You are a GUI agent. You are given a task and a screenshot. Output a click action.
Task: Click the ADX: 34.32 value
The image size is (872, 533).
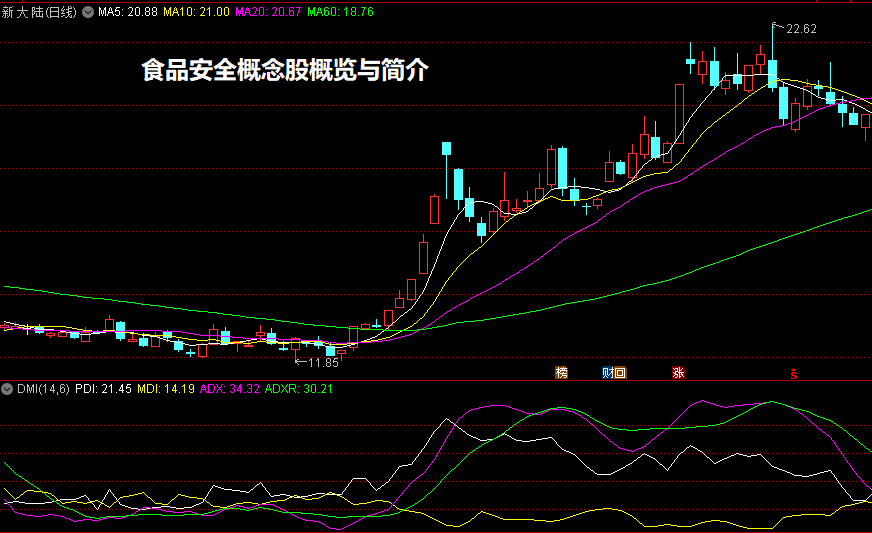point(230,389)
